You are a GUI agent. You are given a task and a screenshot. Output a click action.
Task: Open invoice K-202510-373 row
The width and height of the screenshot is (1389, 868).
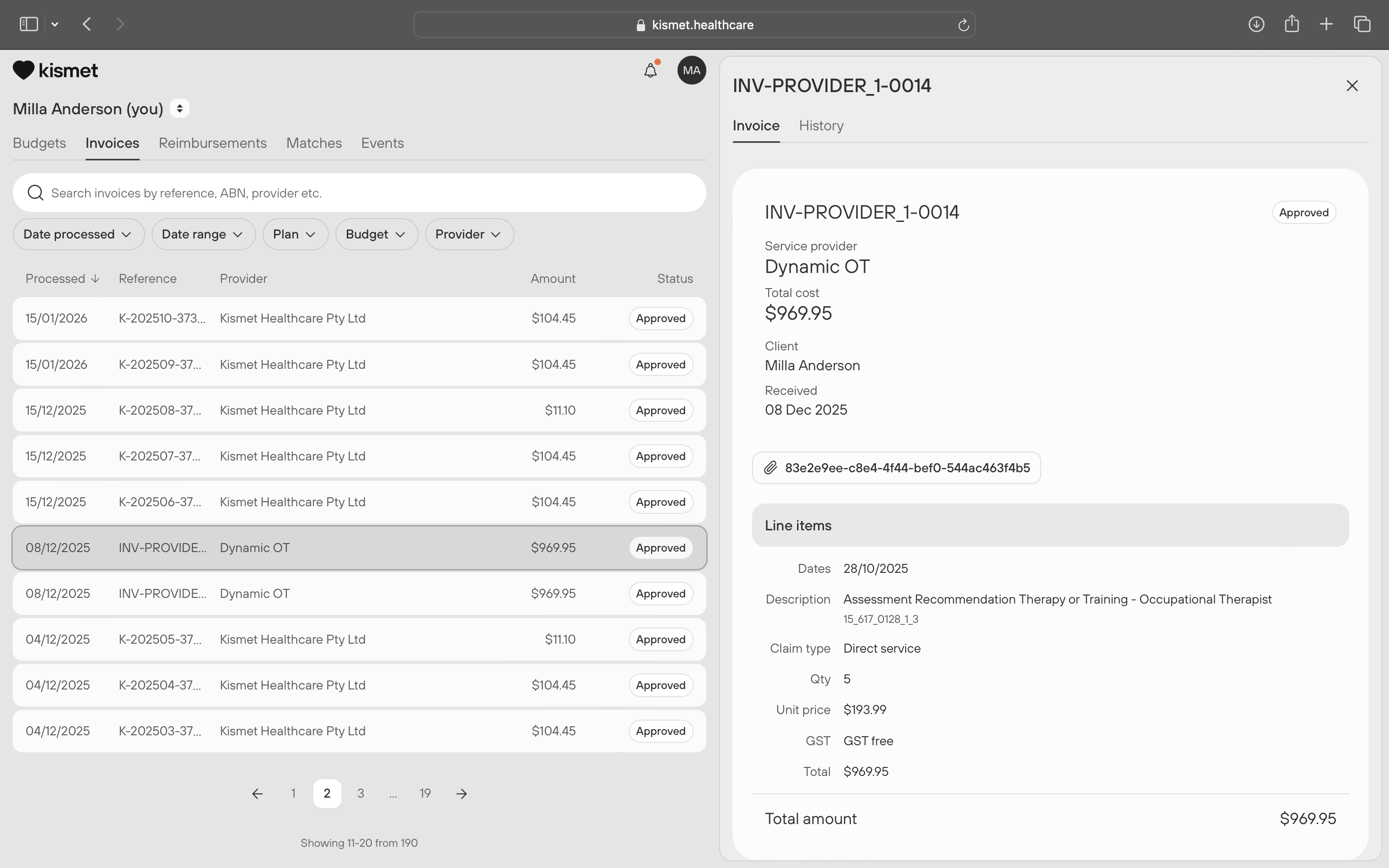(359, 319)
